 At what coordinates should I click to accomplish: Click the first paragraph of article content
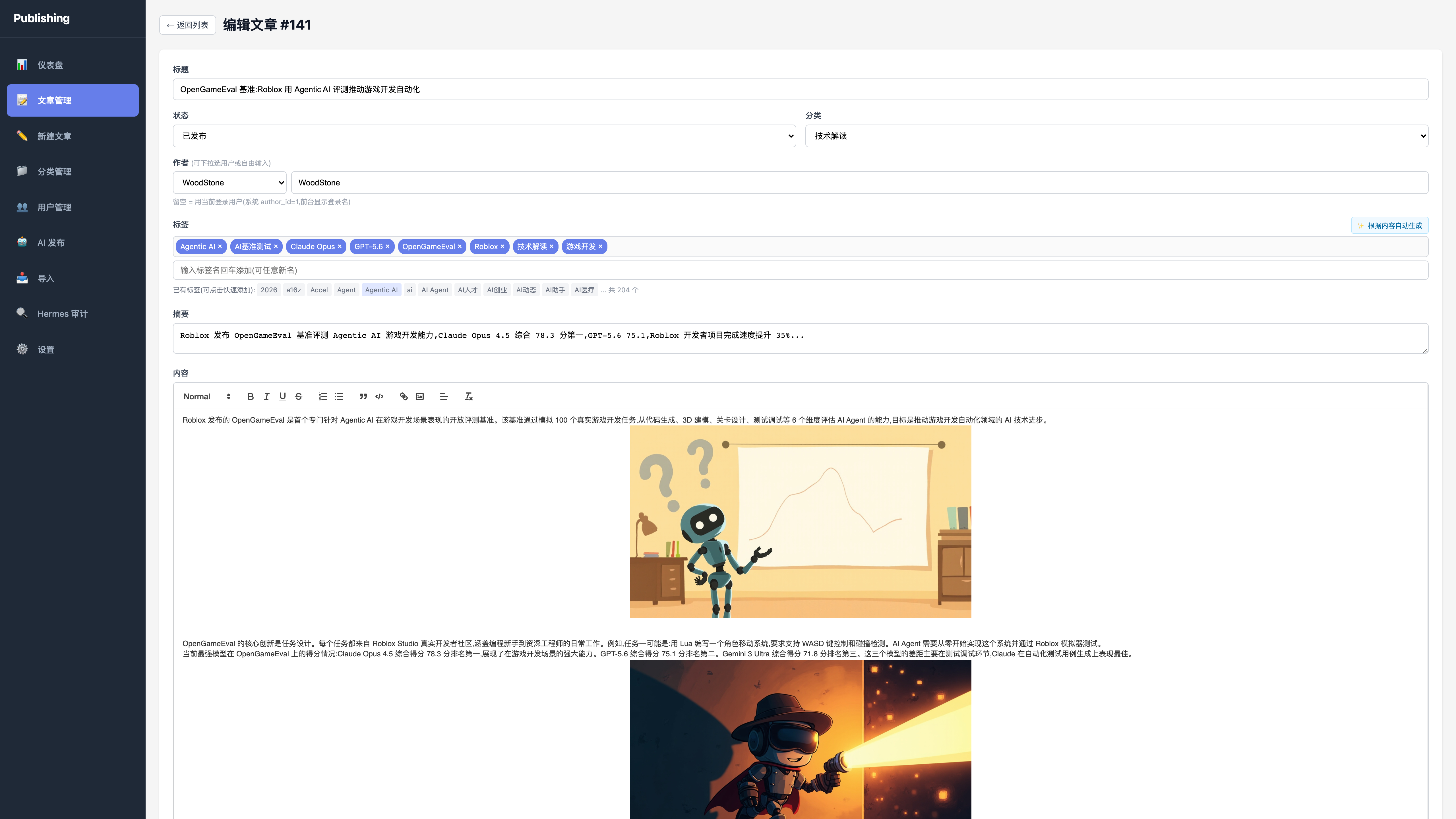(x=616, y=420)
